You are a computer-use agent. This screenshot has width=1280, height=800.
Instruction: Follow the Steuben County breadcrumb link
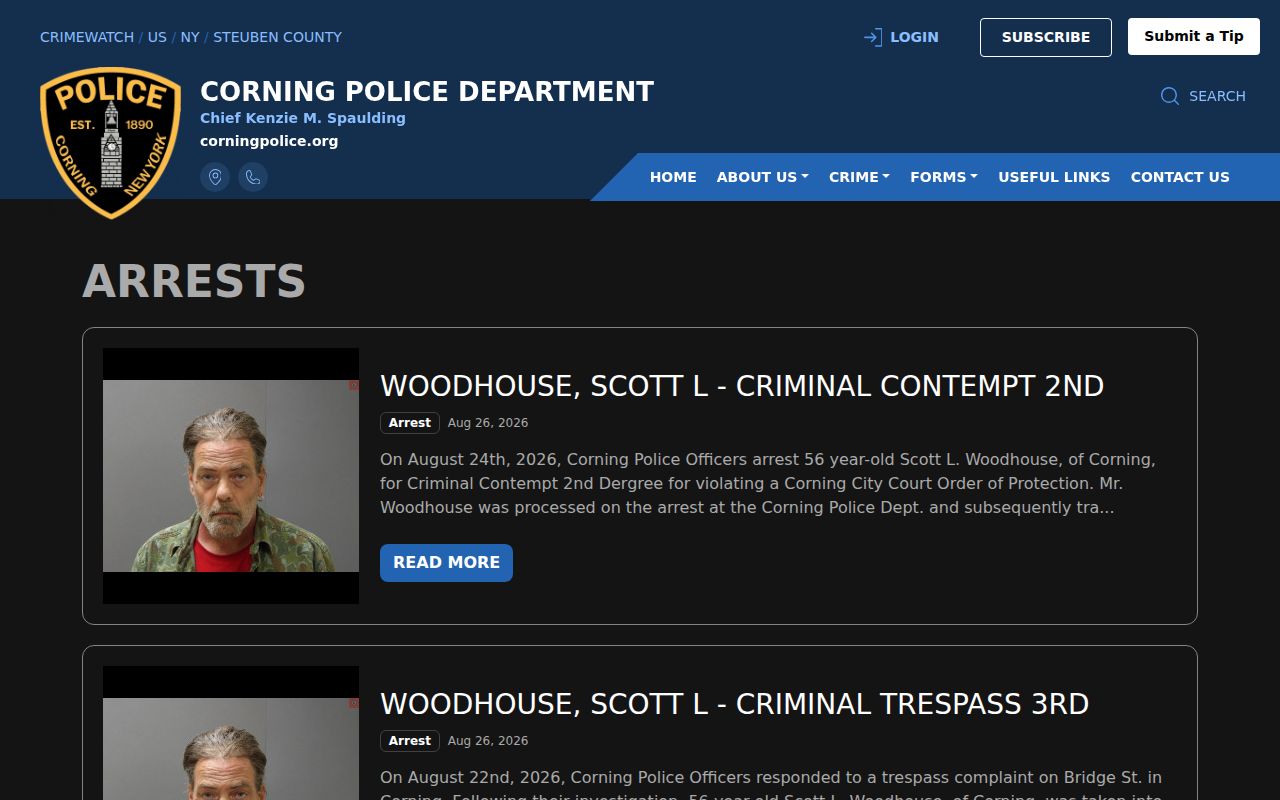[277, 37]
